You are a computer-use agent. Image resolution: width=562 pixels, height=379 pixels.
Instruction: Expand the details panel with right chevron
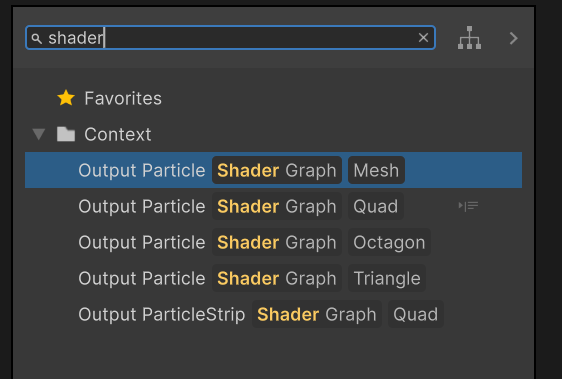pos(514,38)
